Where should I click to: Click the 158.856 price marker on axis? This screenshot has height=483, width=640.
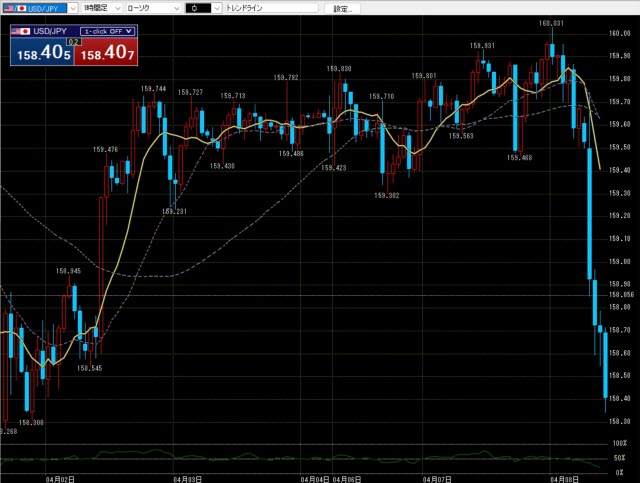point(621,295)
